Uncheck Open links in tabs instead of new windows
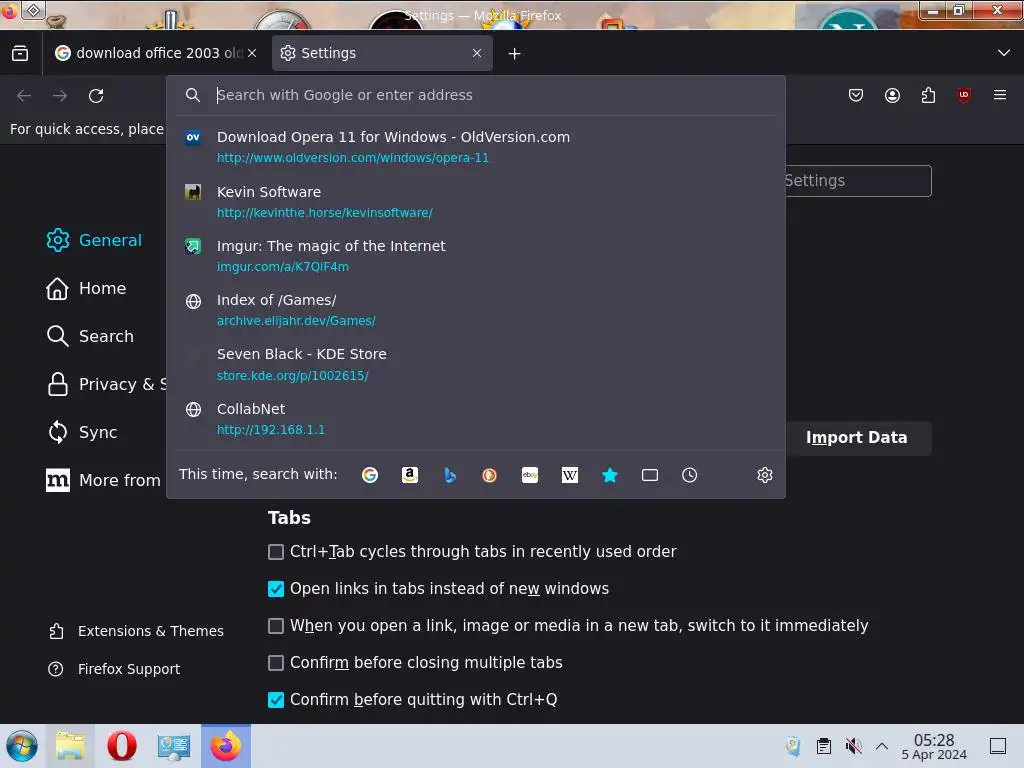The width and height of the screenshot is (1024, 768). pos(276,589)
